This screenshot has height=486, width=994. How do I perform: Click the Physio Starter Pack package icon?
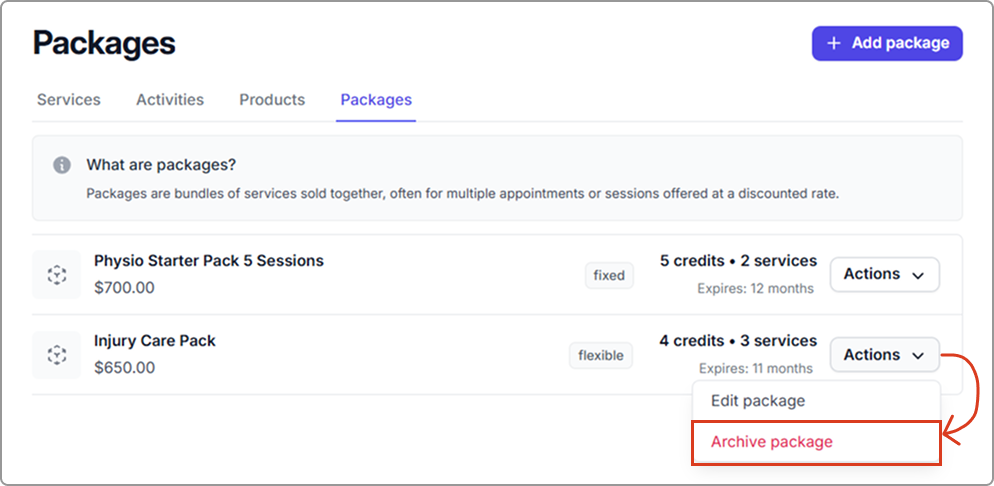57,274
